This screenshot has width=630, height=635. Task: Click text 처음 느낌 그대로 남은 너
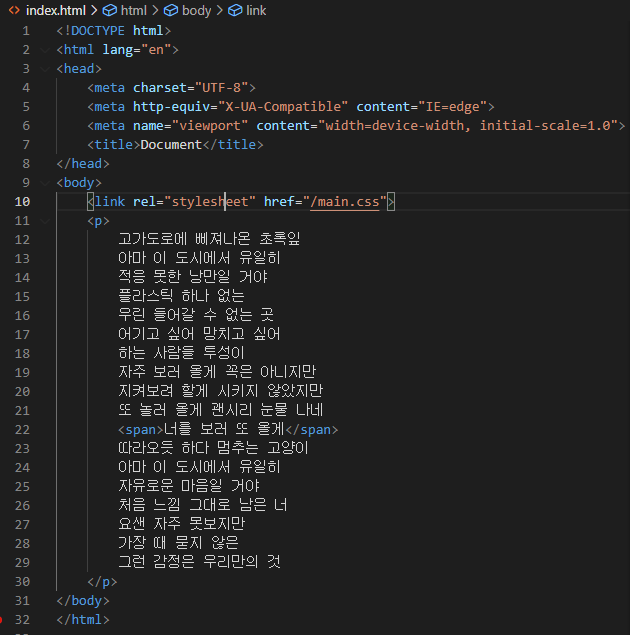click(202, 505)
